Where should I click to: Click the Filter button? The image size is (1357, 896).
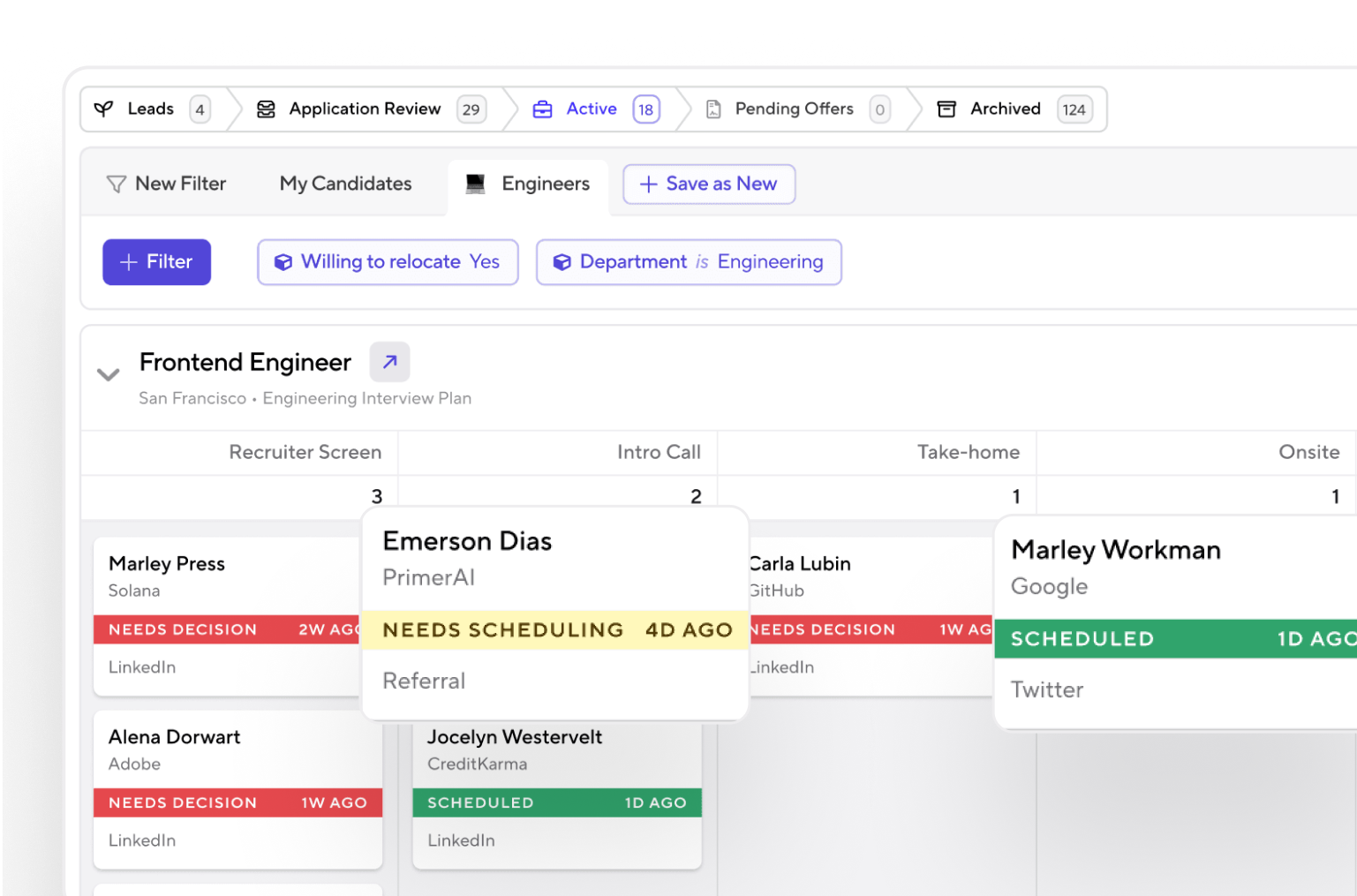pyautogui.click(x=156, y=261)
